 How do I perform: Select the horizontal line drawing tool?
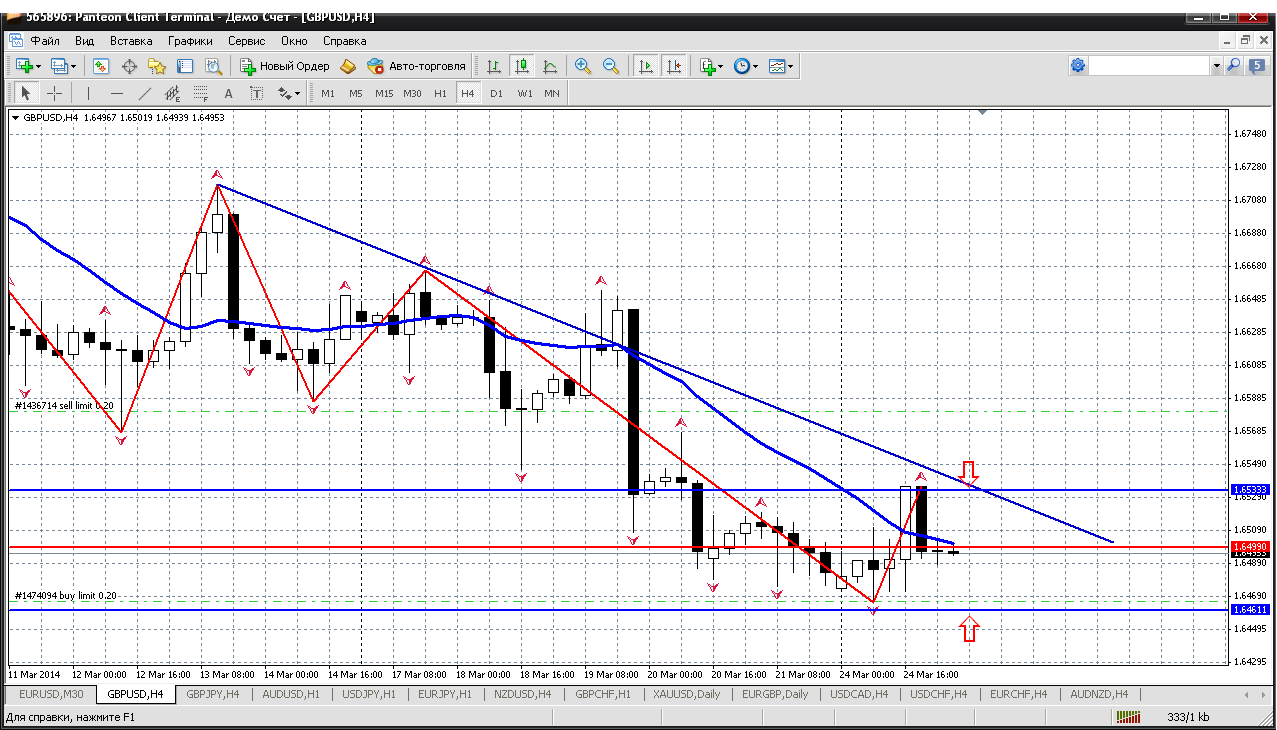point(116,93)
